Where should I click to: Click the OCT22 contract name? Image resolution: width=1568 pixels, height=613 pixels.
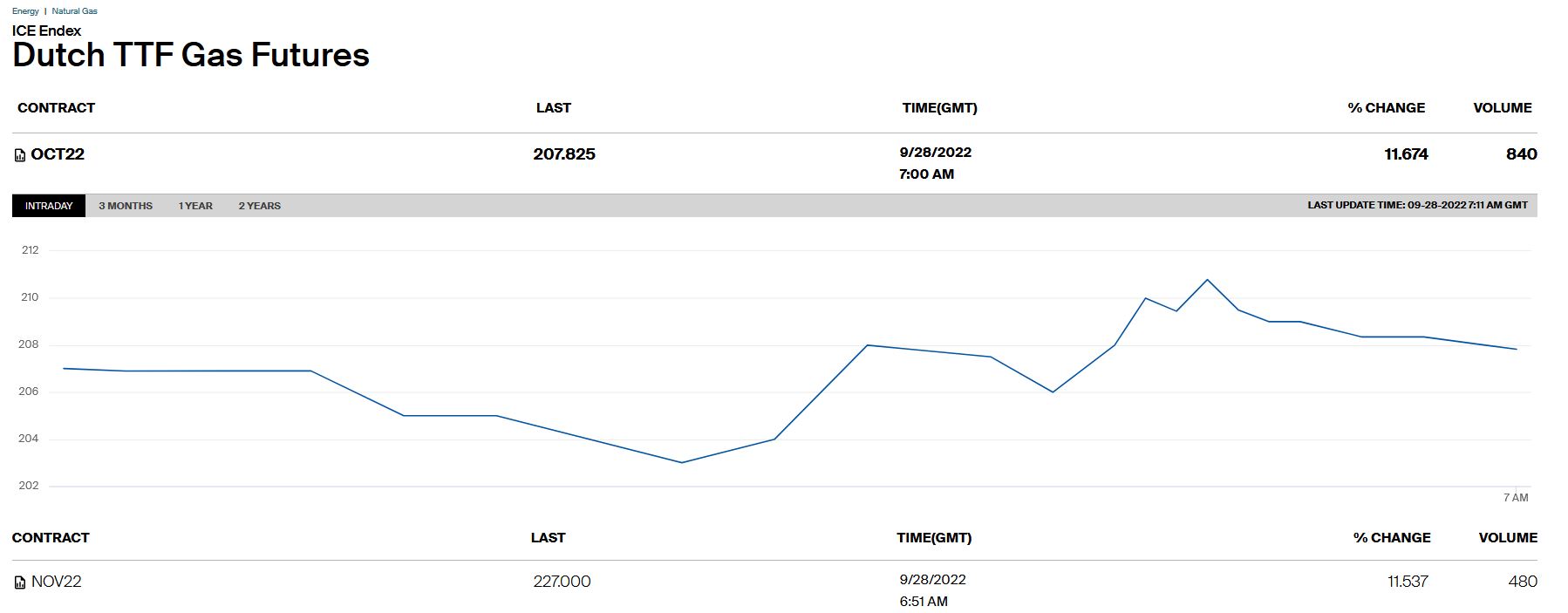click(x=58, y=154)
